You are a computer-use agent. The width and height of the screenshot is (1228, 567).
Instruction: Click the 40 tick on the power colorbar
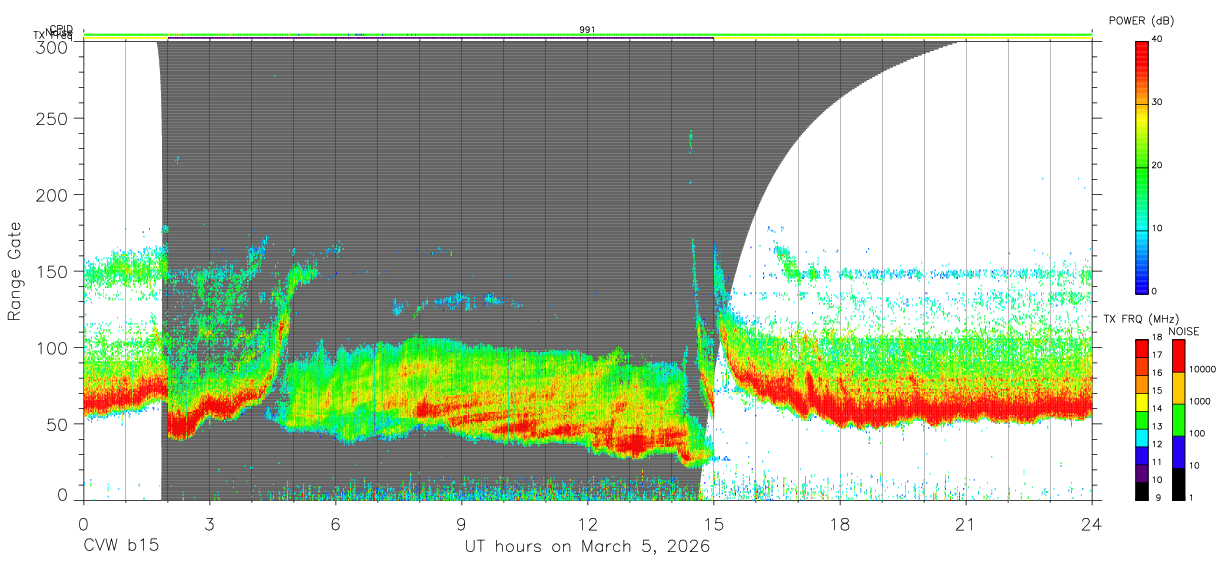[1159, 39]
